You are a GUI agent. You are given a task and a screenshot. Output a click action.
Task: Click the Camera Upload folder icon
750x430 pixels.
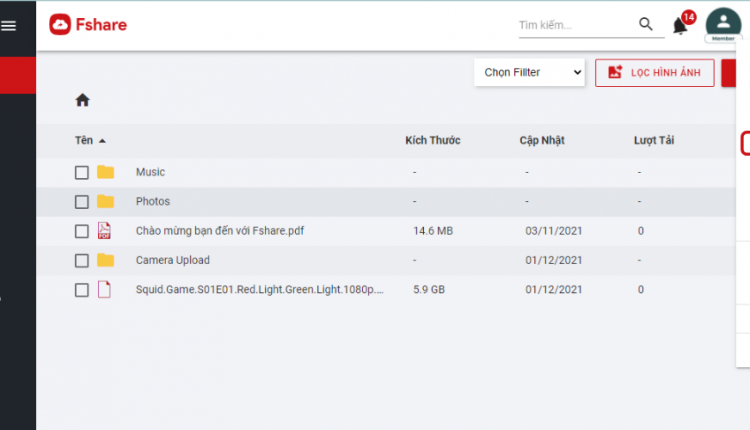point(105,260)
